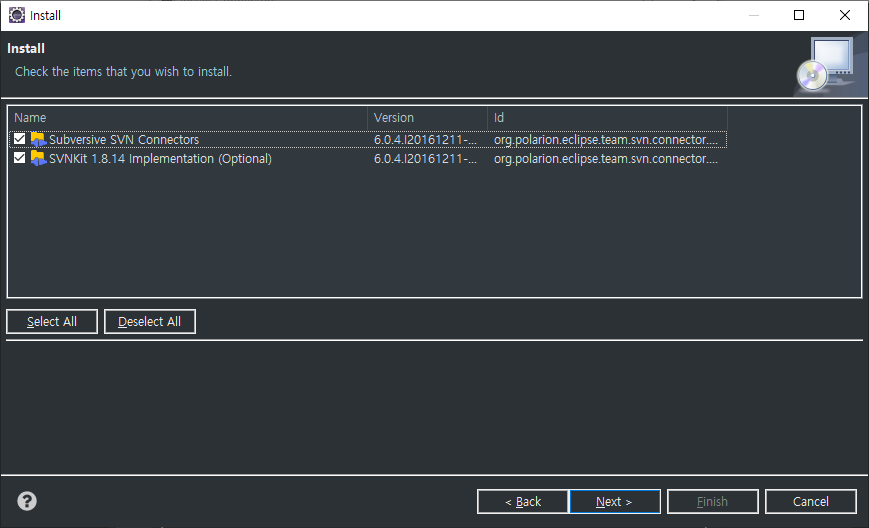Maximize the Install window
This screenshot has width=869, height=528.
(x=799, y=15)
